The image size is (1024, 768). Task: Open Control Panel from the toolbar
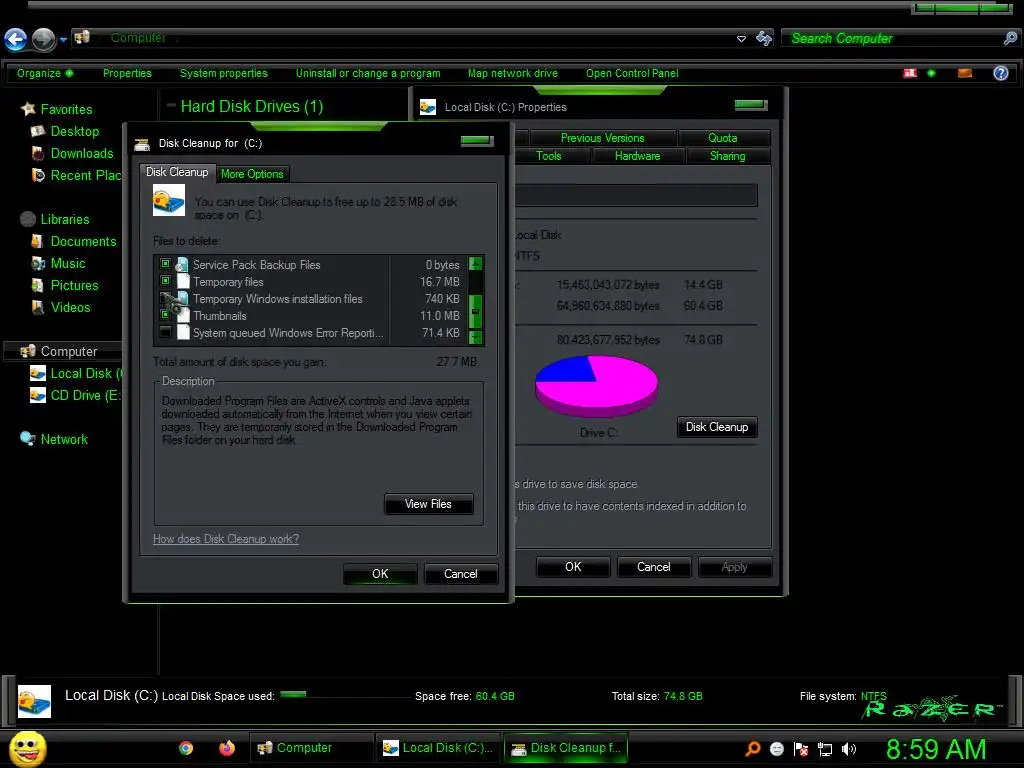click(x=632, y=73)
